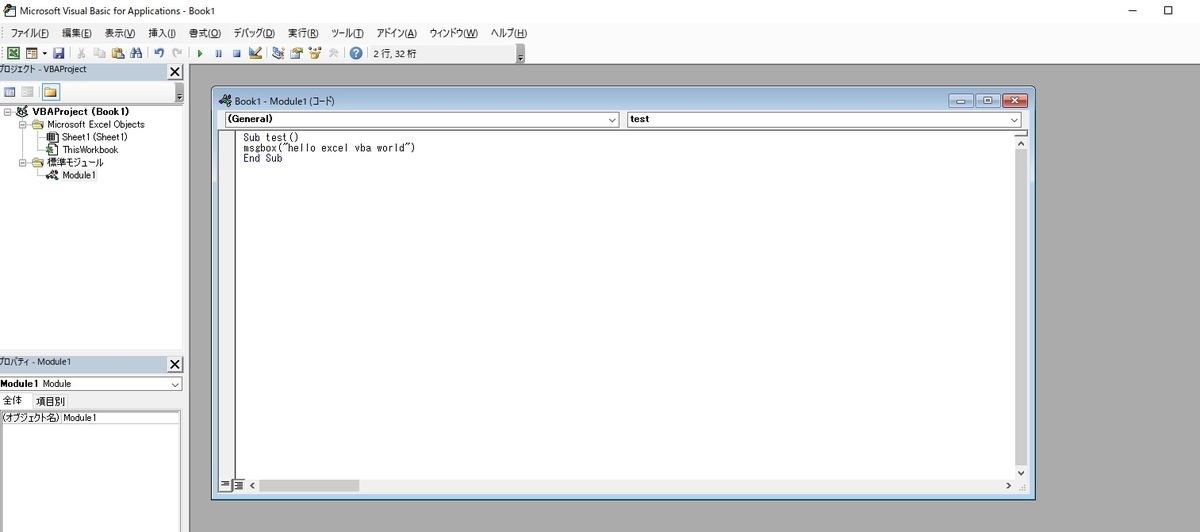
Task: Collapse the Microsoft Excel Objects folder
Action: click(x=22, y=124)
